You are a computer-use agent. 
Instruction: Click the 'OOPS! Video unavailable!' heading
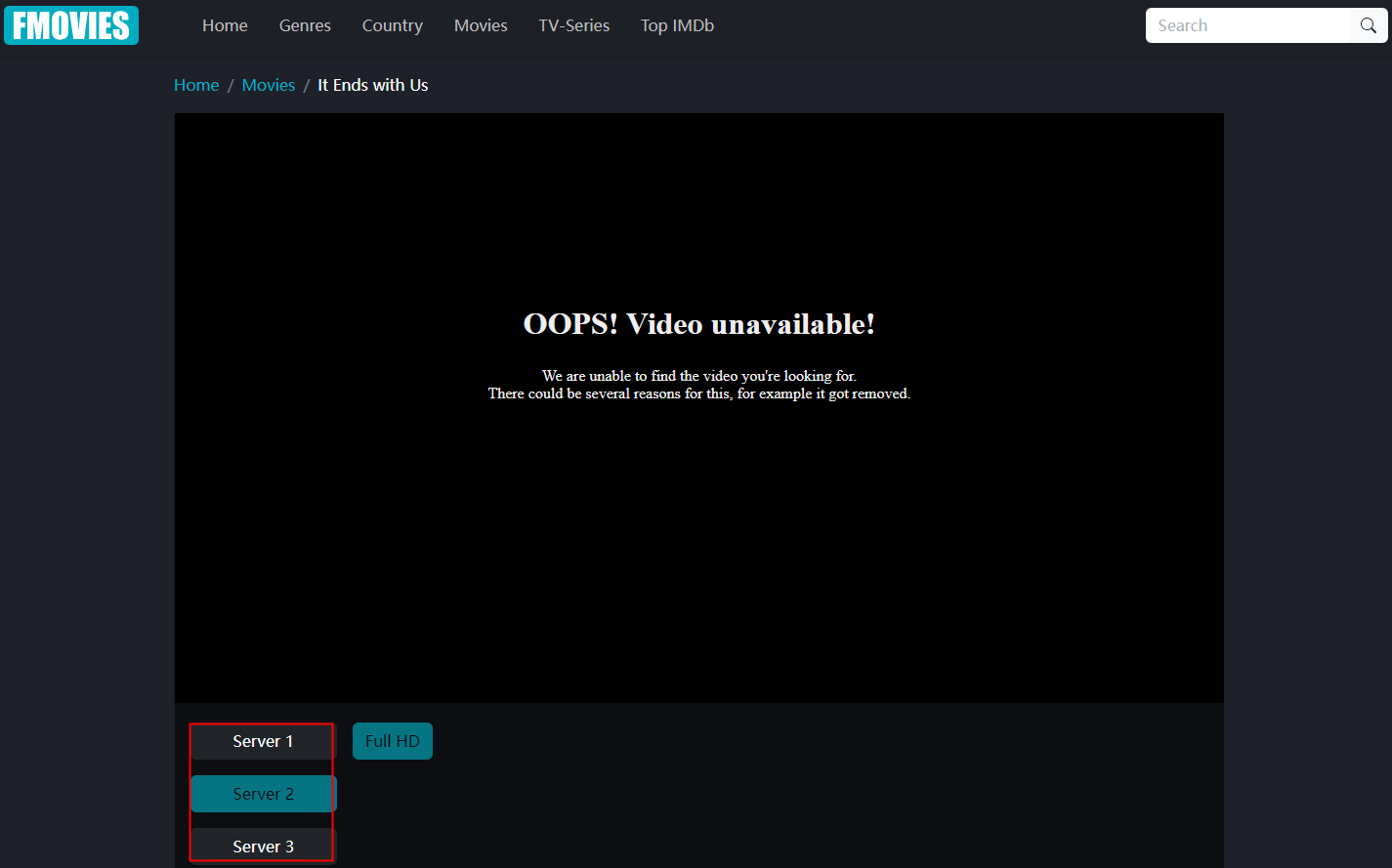coord(698,324)
